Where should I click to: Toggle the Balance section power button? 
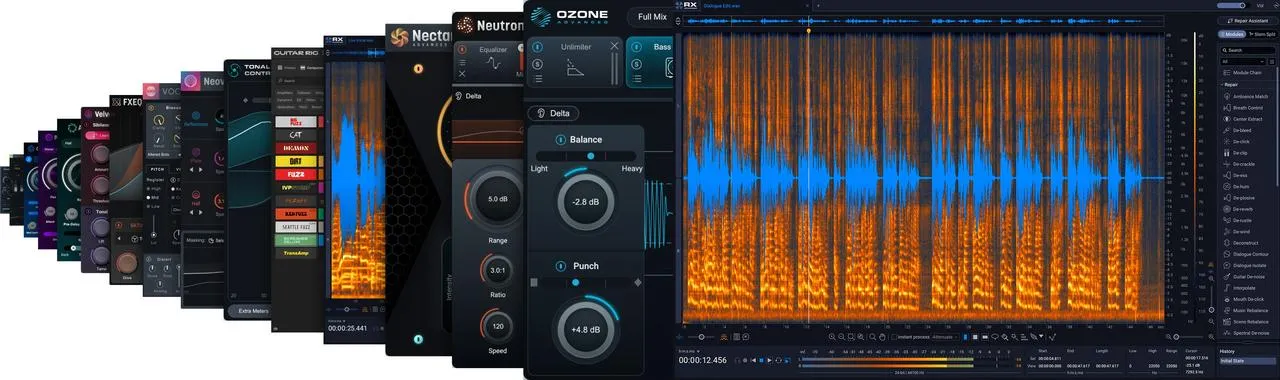(560, 139)
